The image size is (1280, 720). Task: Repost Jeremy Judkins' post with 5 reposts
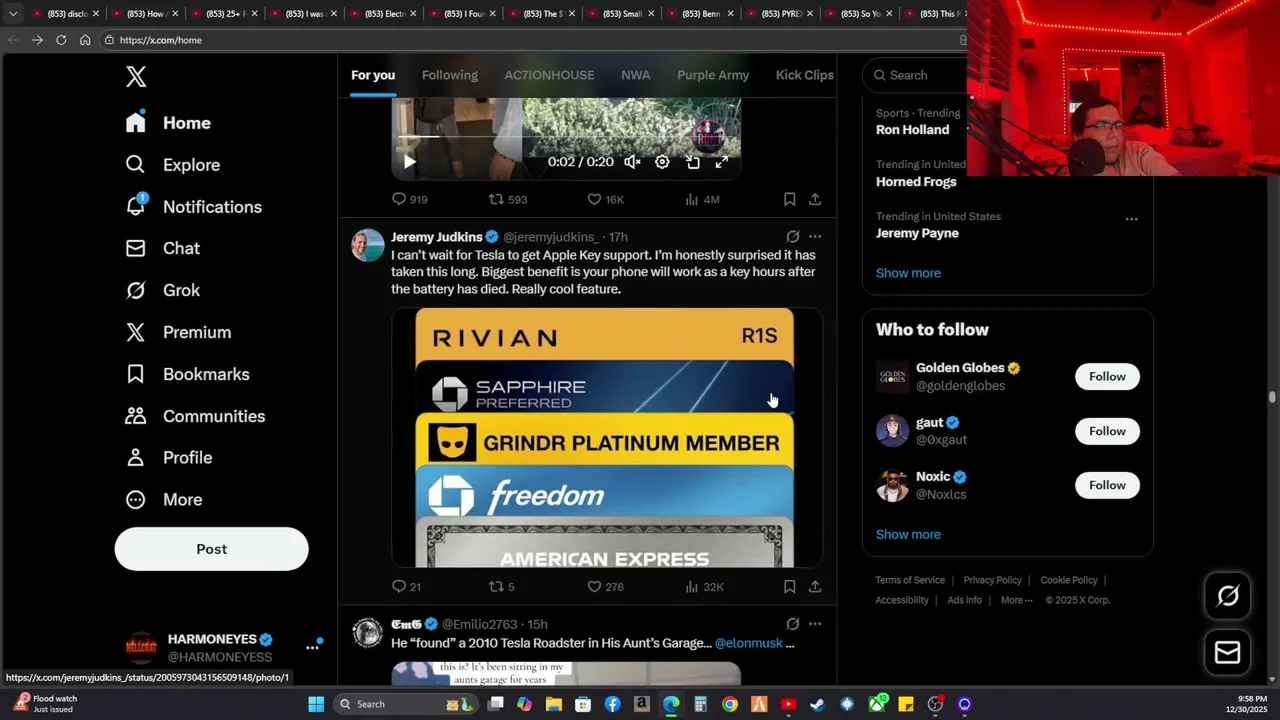[501, 586]
